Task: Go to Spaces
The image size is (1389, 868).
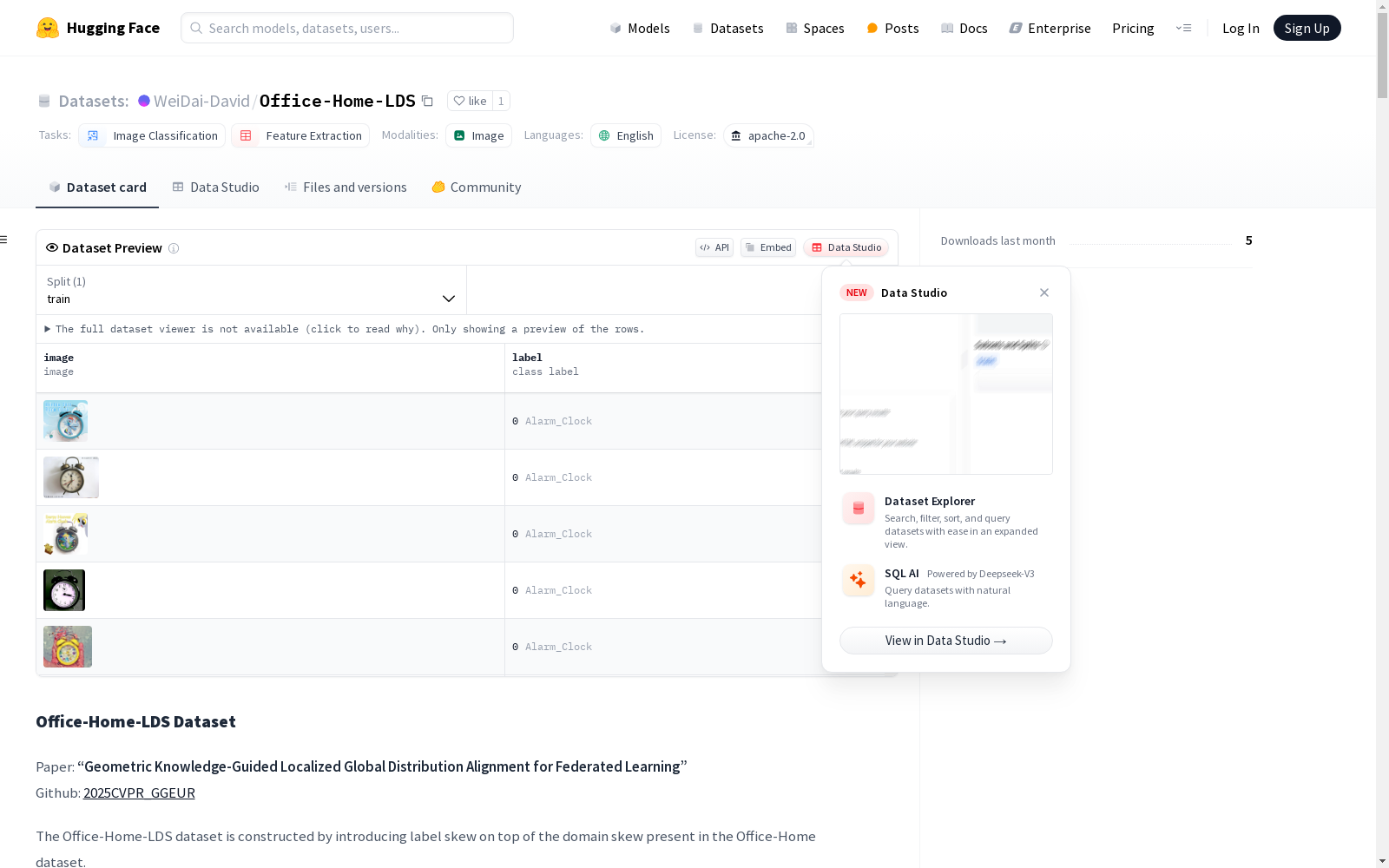Action: [815, 28]
